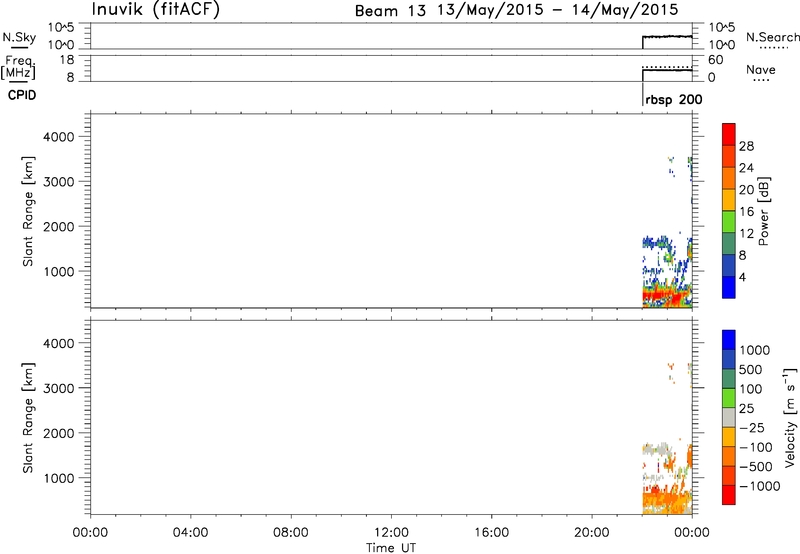This screenshot has width=800, height=554.
Task: Click the power colorbar value '16'
Action: [746, 212]
